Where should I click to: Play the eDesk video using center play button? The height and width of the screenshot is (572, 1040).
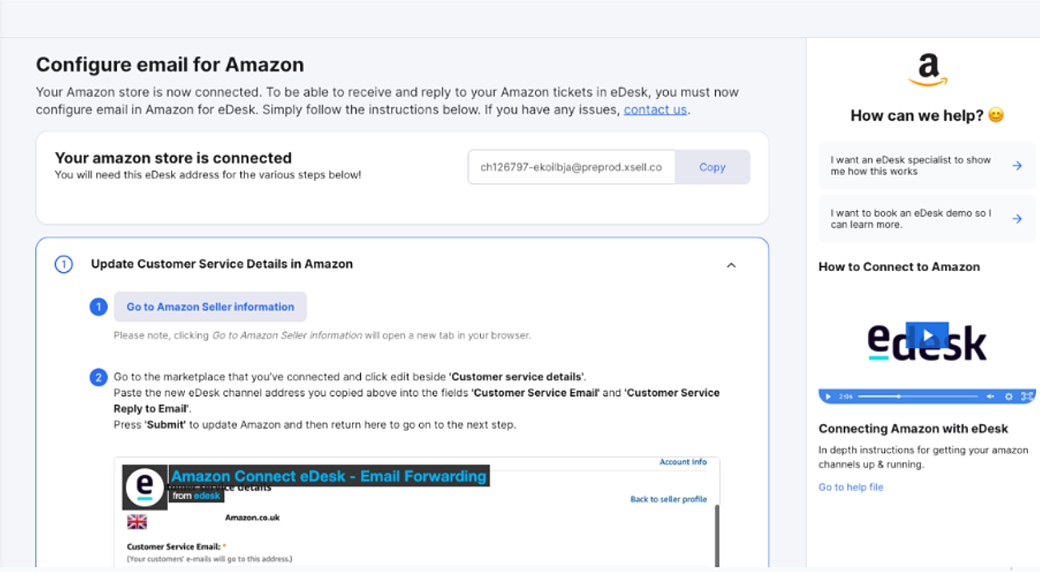[927, 334]
